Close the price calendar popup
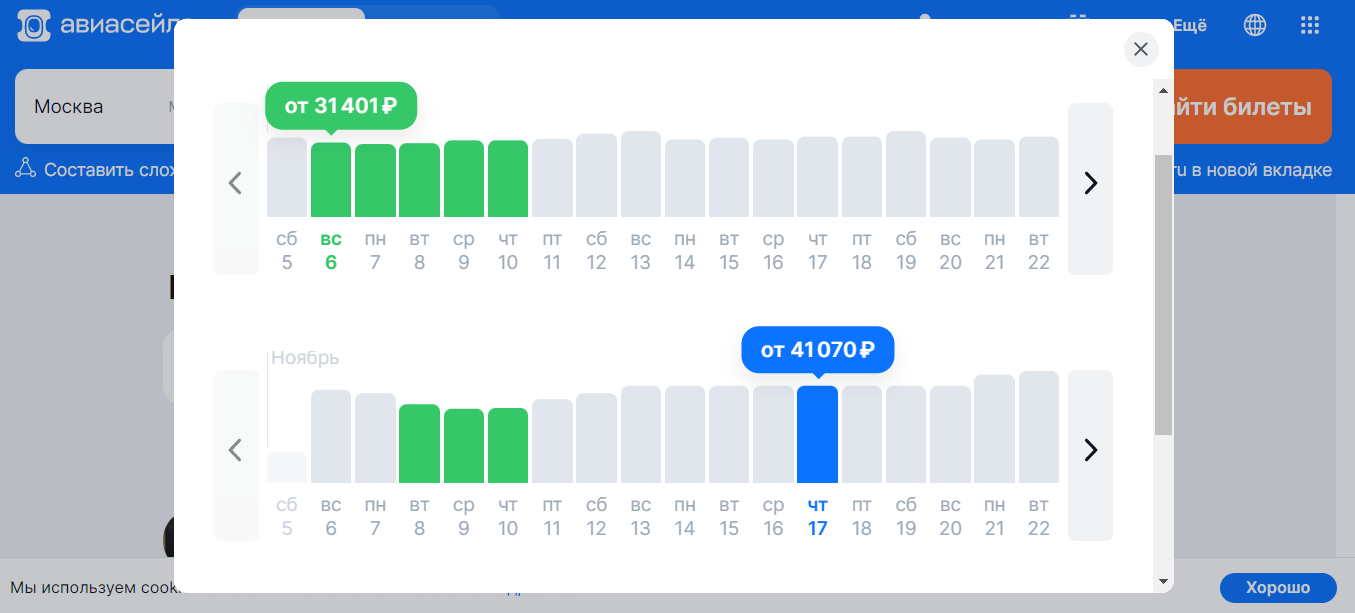Viewport: 1355px width, 613px height. 1141,49
